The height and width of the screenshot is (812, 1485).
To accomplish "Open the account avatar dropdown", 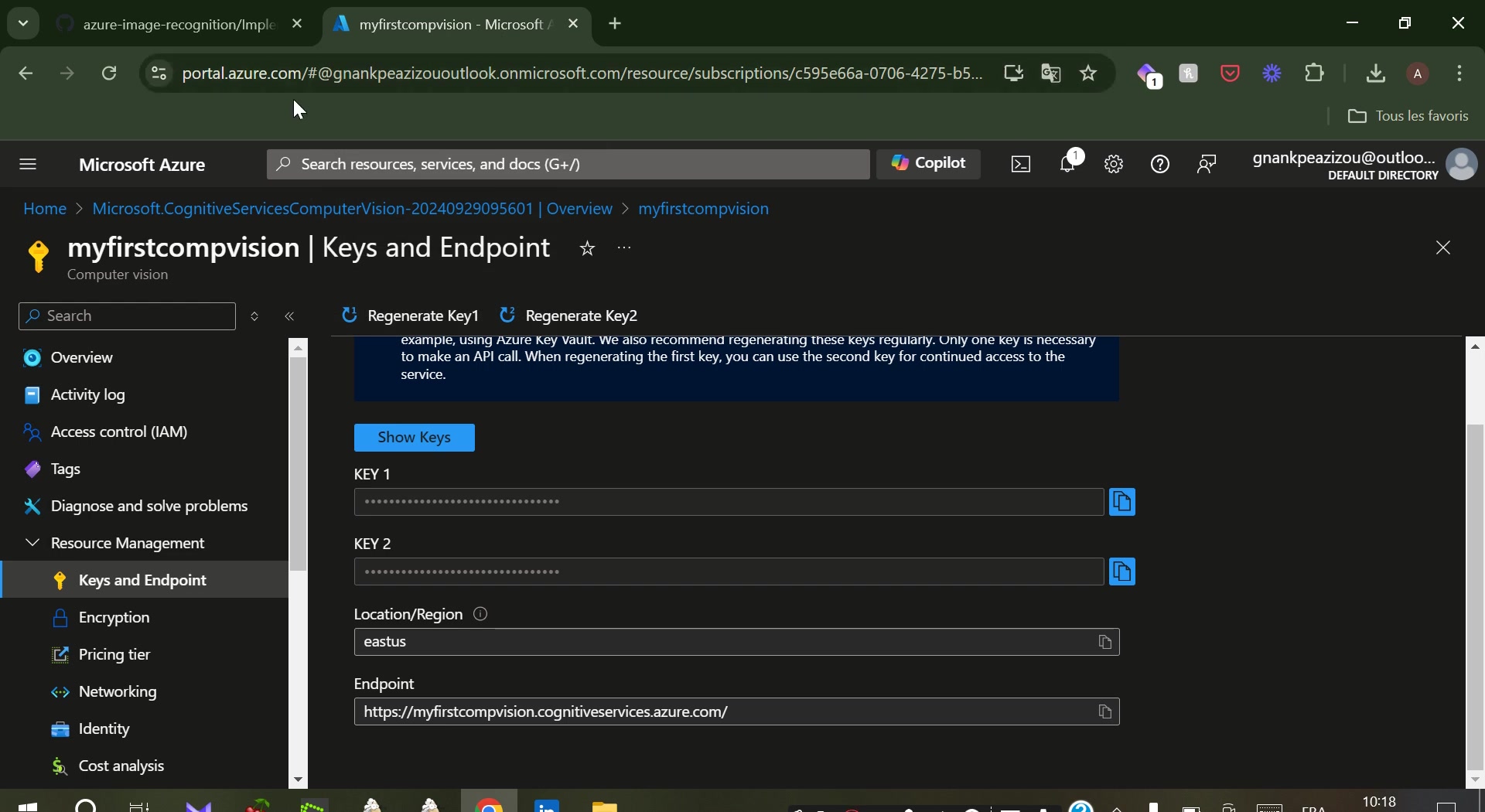I will [x=1462, y=164].
